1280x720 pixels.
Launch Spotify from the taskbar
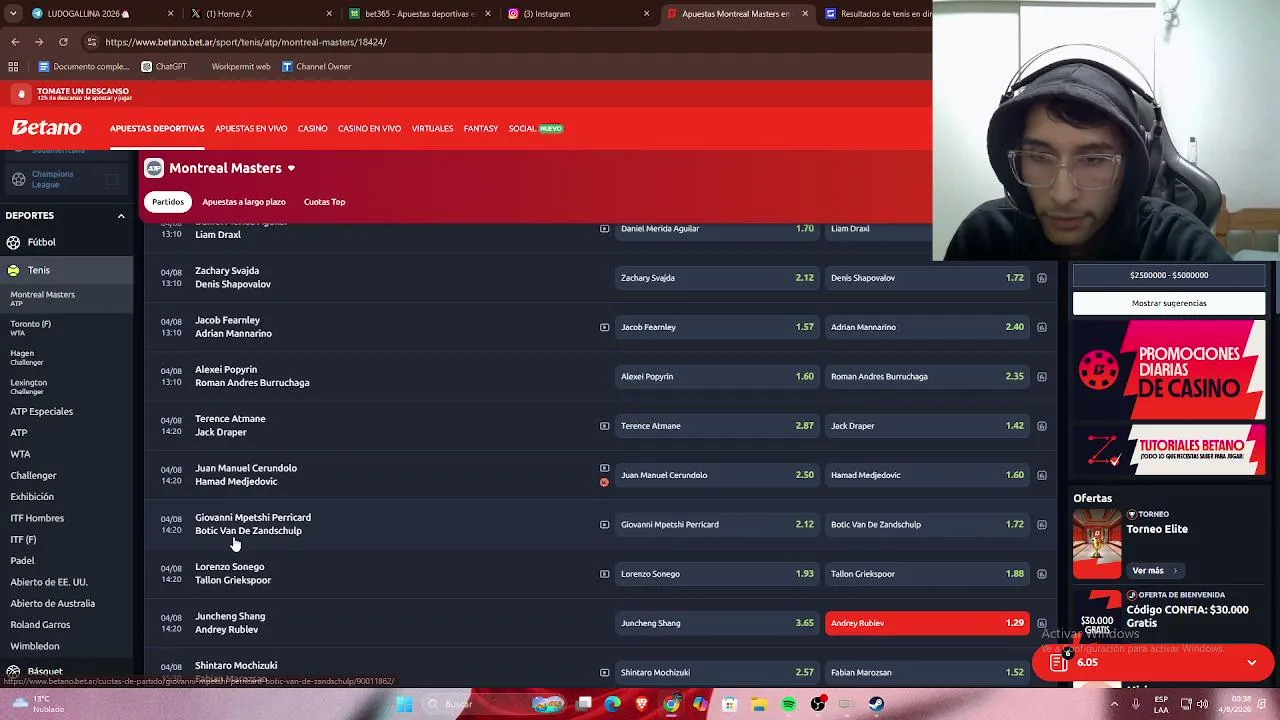click(789, 704)
